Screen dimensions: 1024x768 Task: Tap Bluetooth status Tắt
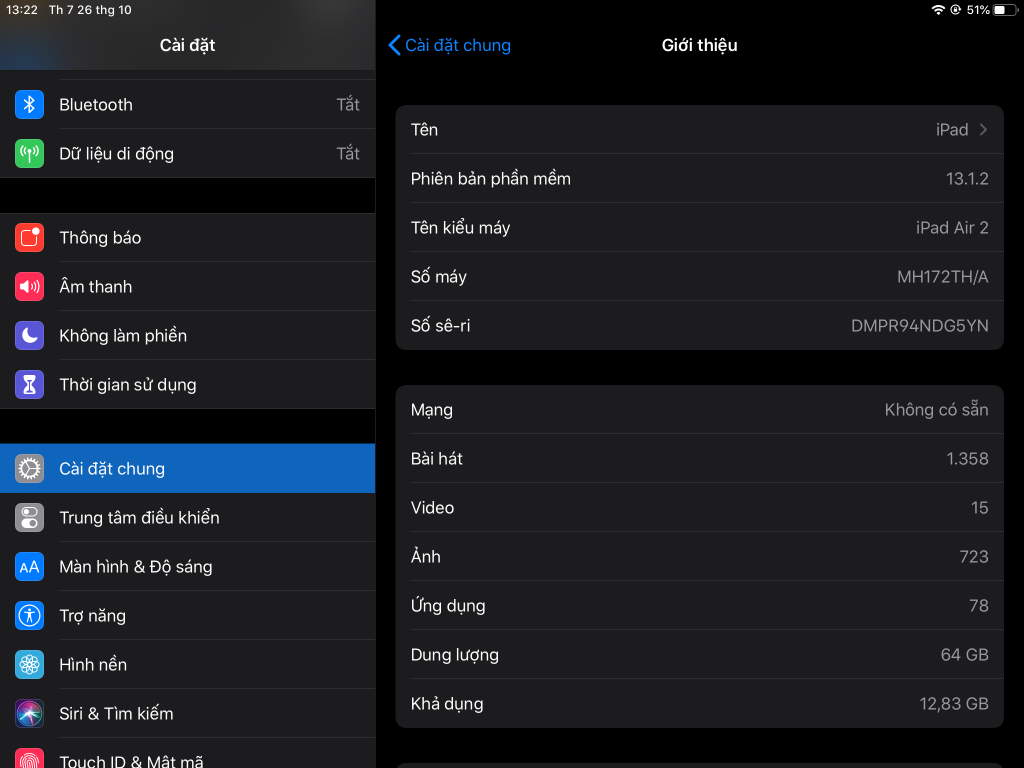(x=348, y=104)
